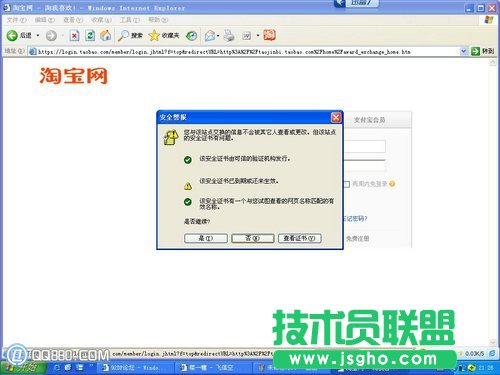The width and height of the screenshot is (500, 375).
Task: Expand the address bar history dropdown
Action: (463, 51)
